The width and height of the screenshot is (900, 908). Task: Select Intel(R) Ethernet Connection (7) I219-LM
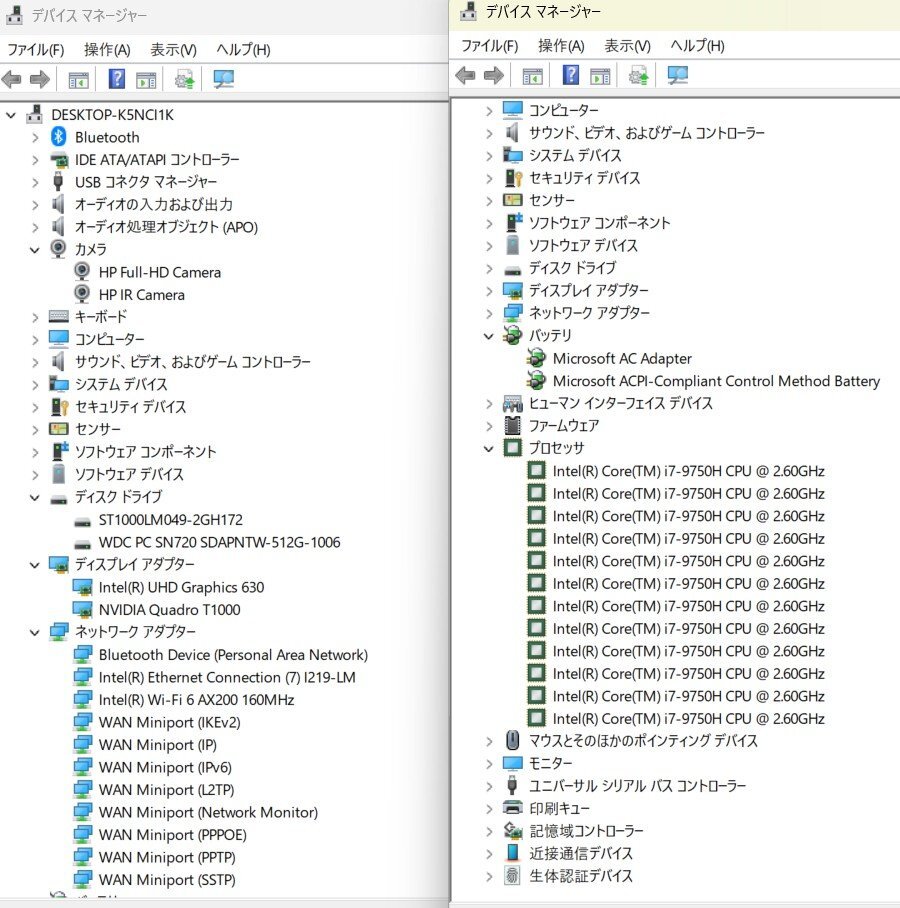point(227,678)
